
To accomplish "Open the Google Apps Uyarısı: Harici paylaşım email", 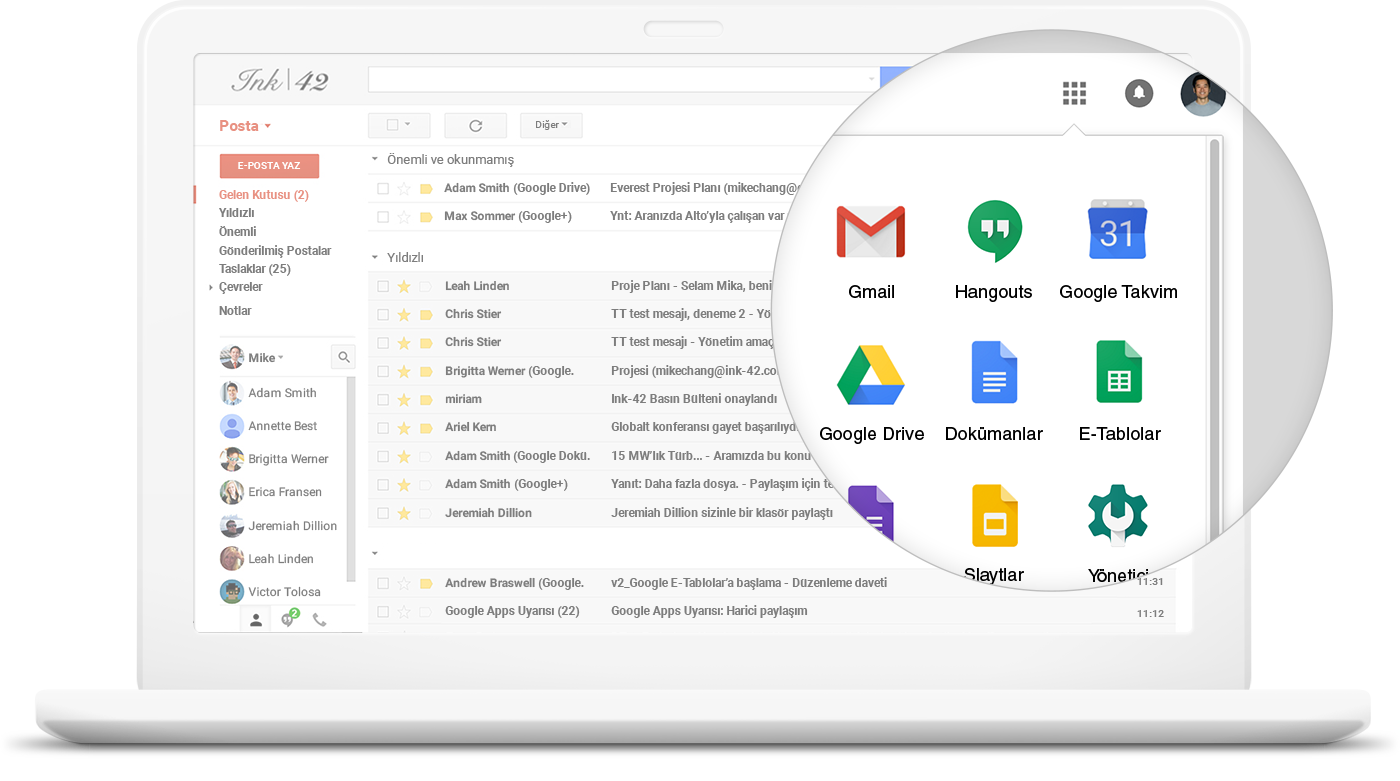I will coord(709,611).
